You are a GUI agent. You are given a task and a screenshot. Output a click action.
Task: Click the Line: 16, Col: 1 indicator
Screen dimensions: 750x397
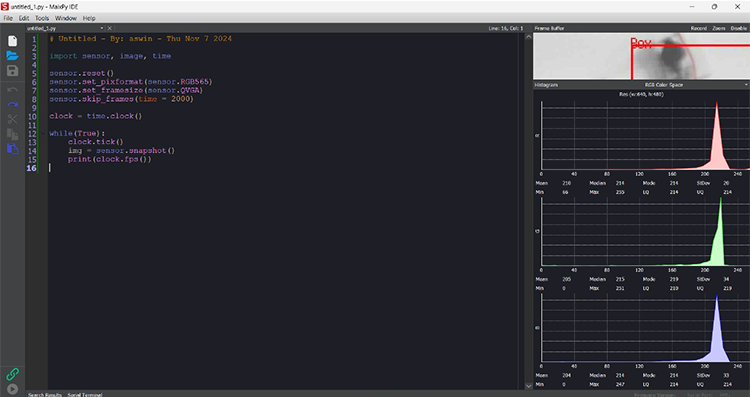pos(506,28)
